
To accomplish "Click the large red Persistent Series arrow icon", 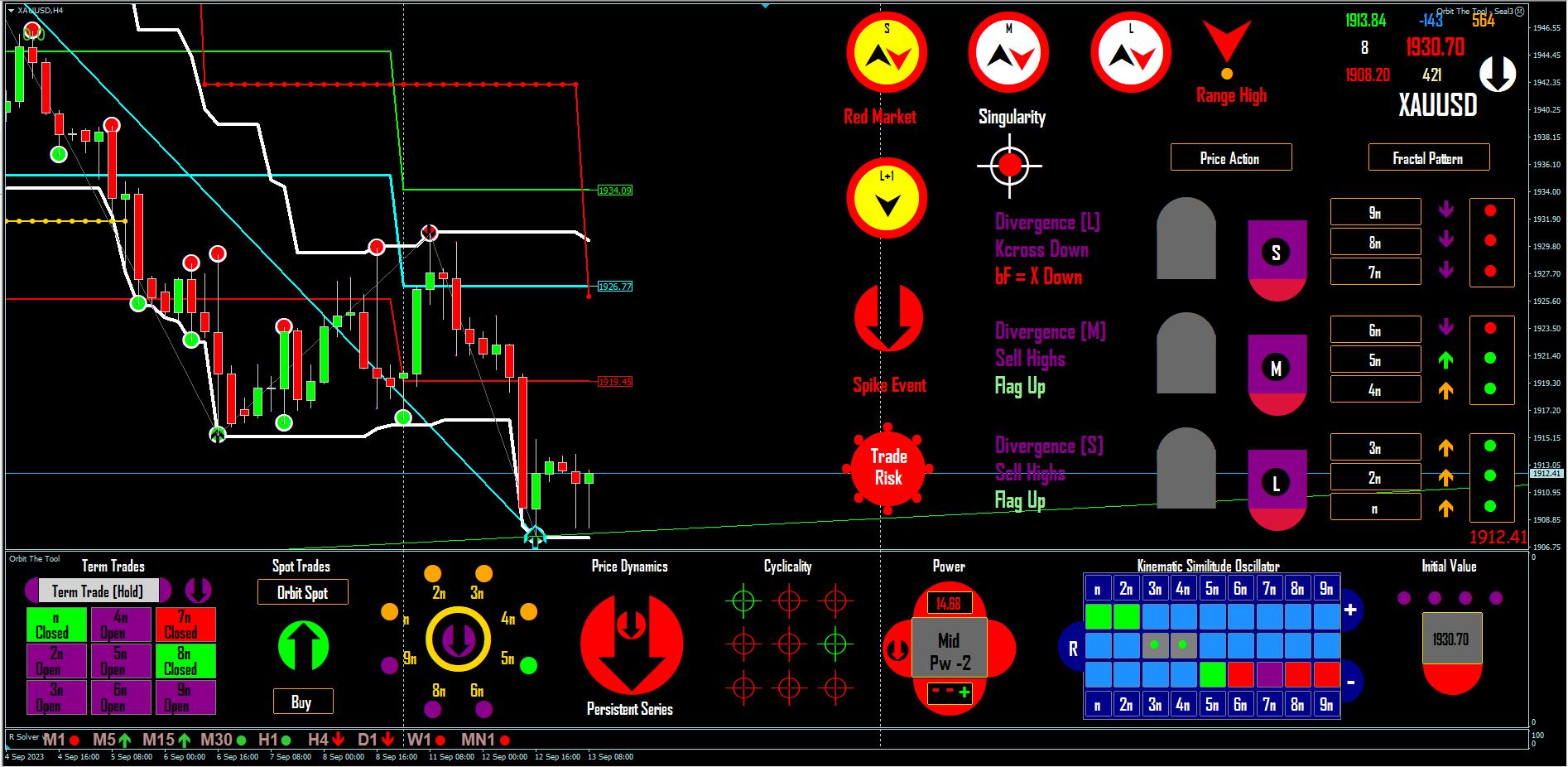I will (632, 644).
